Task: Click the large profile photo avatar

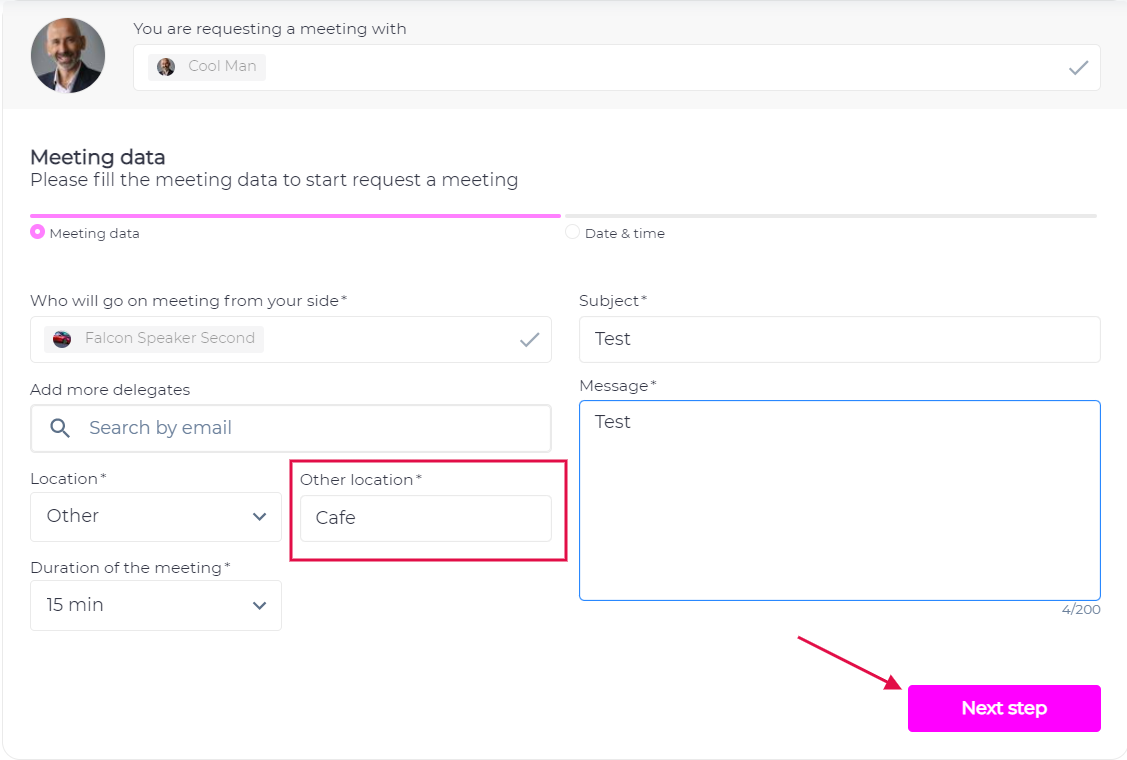Action: (68, 55)
